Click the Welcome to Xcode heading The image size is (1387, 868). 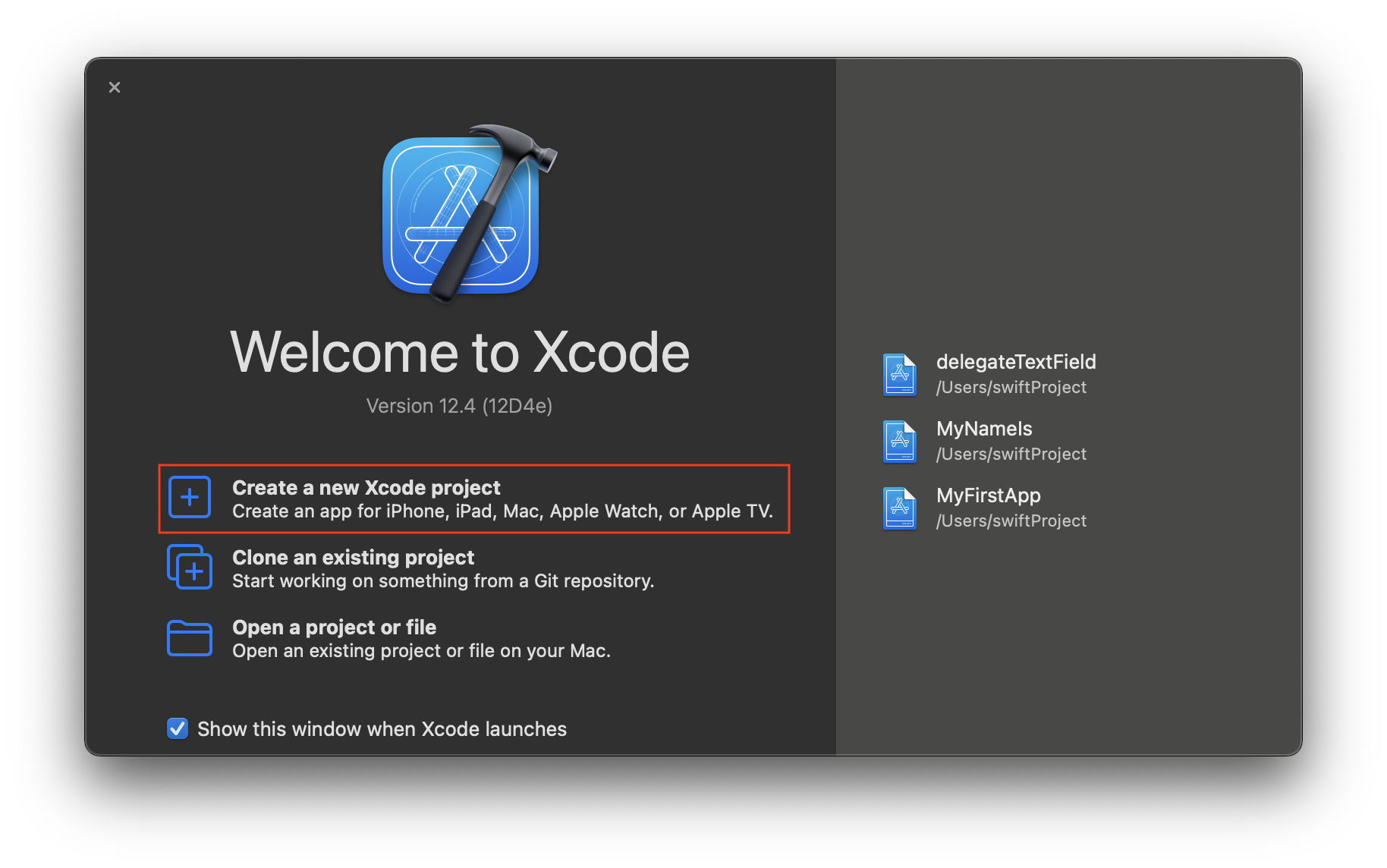(x=460, y=352)
